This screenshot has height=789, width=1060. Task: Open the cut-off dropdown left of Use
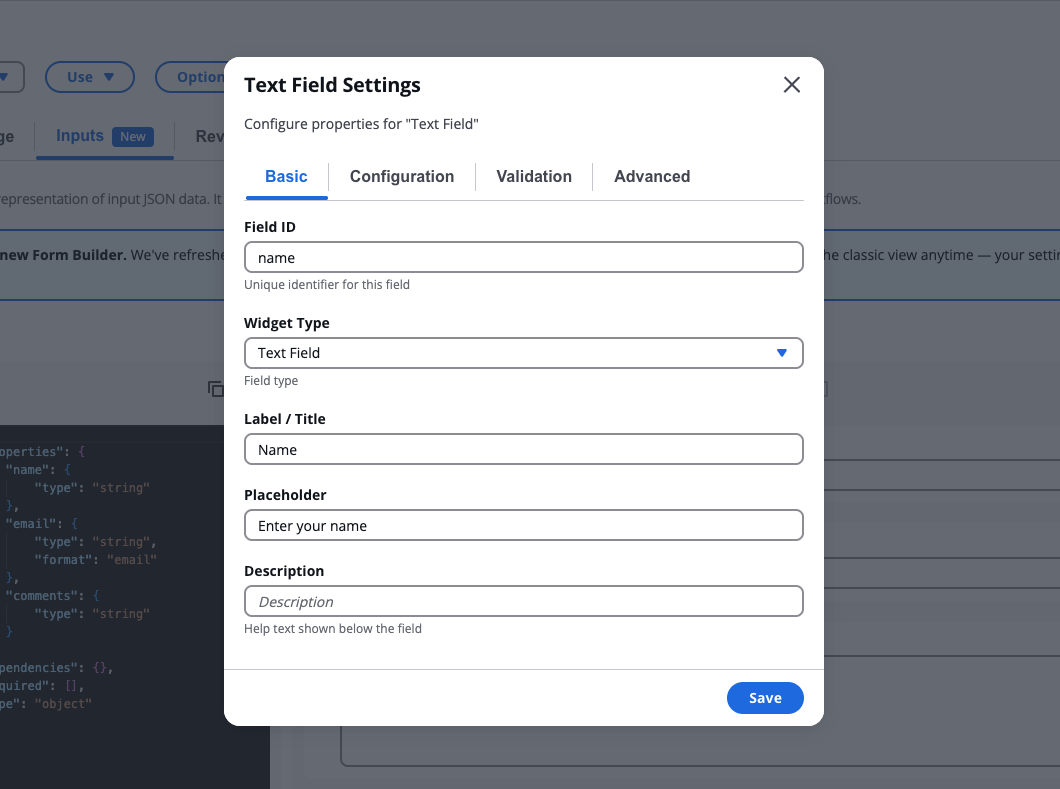pos(10,77)
